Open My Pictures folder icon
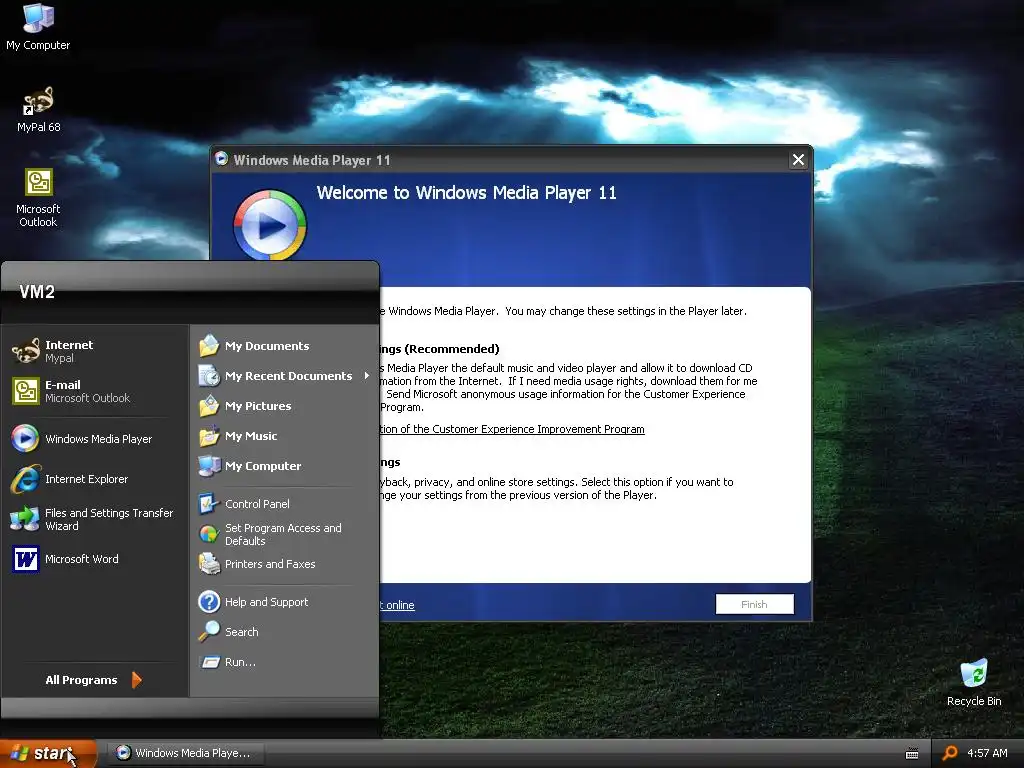1024x768 pixels. (209, 406)
